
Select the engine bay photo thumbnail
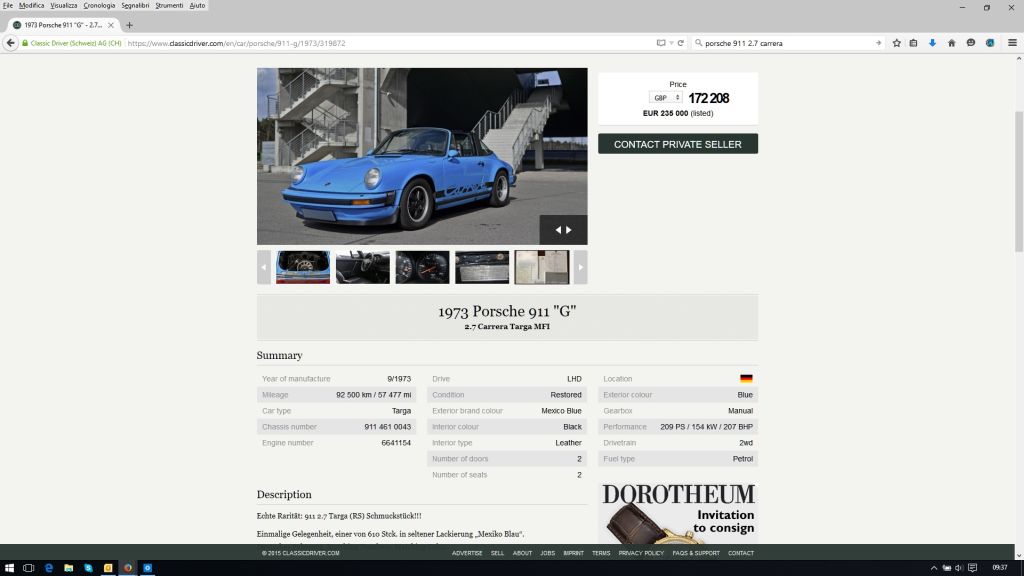pos(303,267)
